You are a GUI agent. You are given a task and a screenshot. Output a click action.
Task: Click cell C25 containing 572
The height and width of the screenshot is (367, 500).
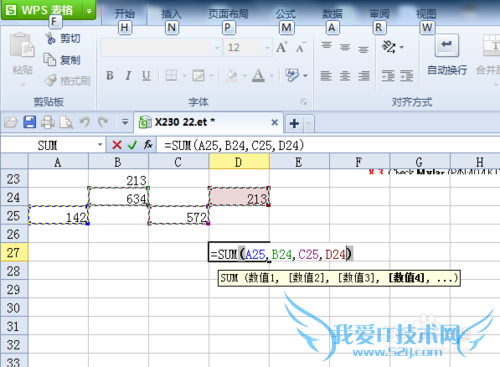pos(179,215)
